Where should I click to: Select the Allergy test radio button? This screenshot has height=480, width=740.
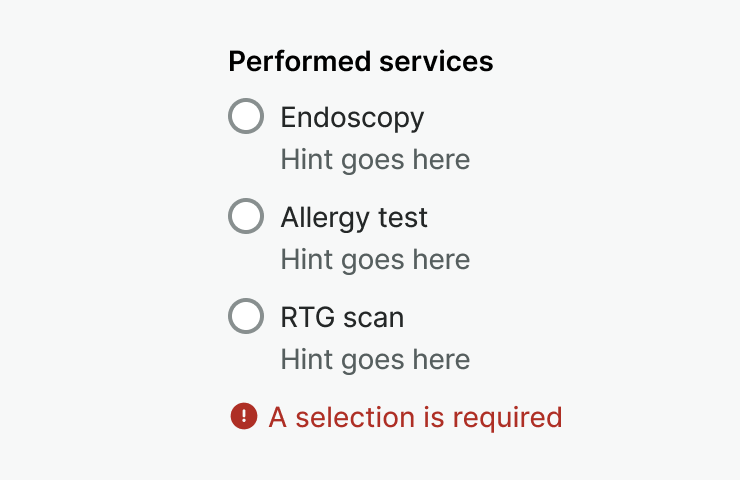click(x=246, y=216)
